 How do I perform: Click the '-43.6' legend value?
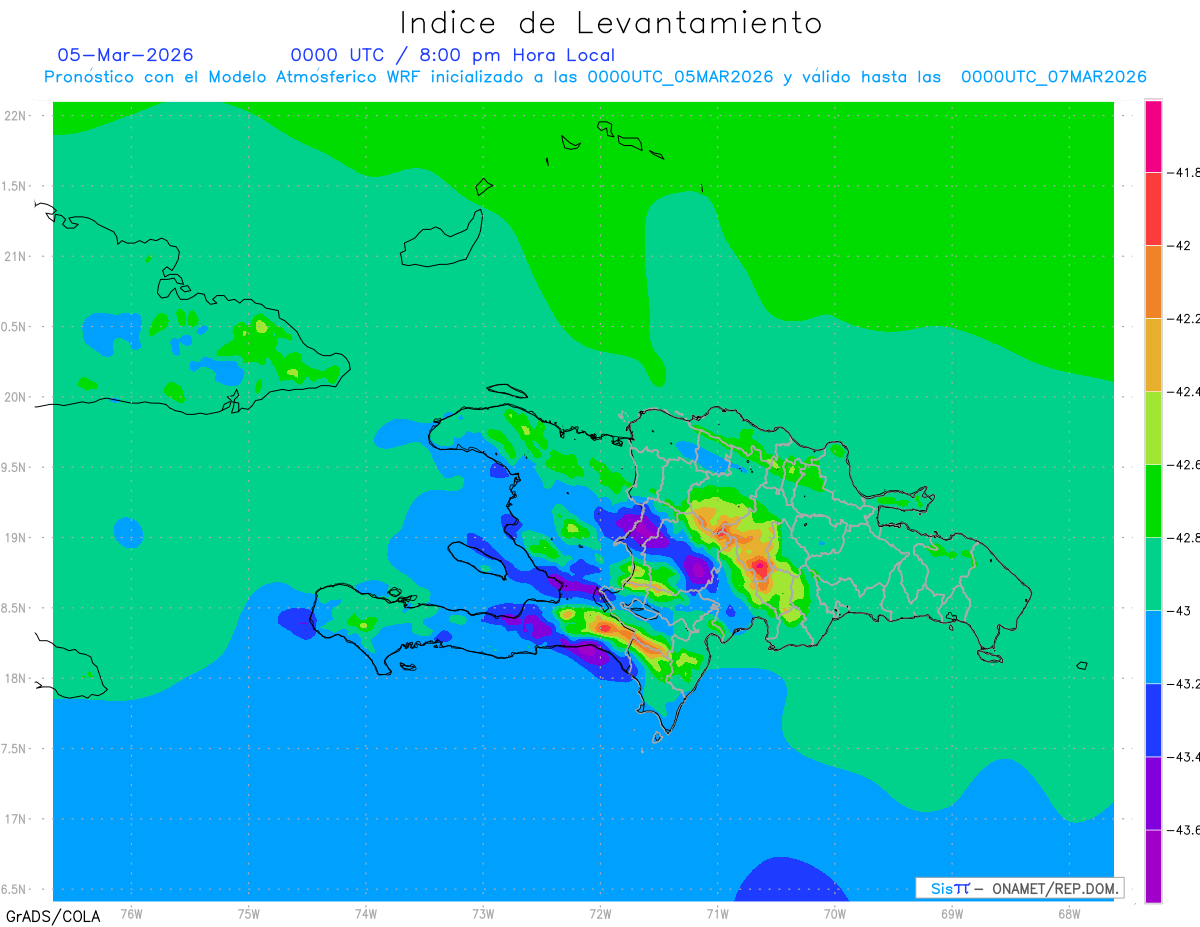1185,830
